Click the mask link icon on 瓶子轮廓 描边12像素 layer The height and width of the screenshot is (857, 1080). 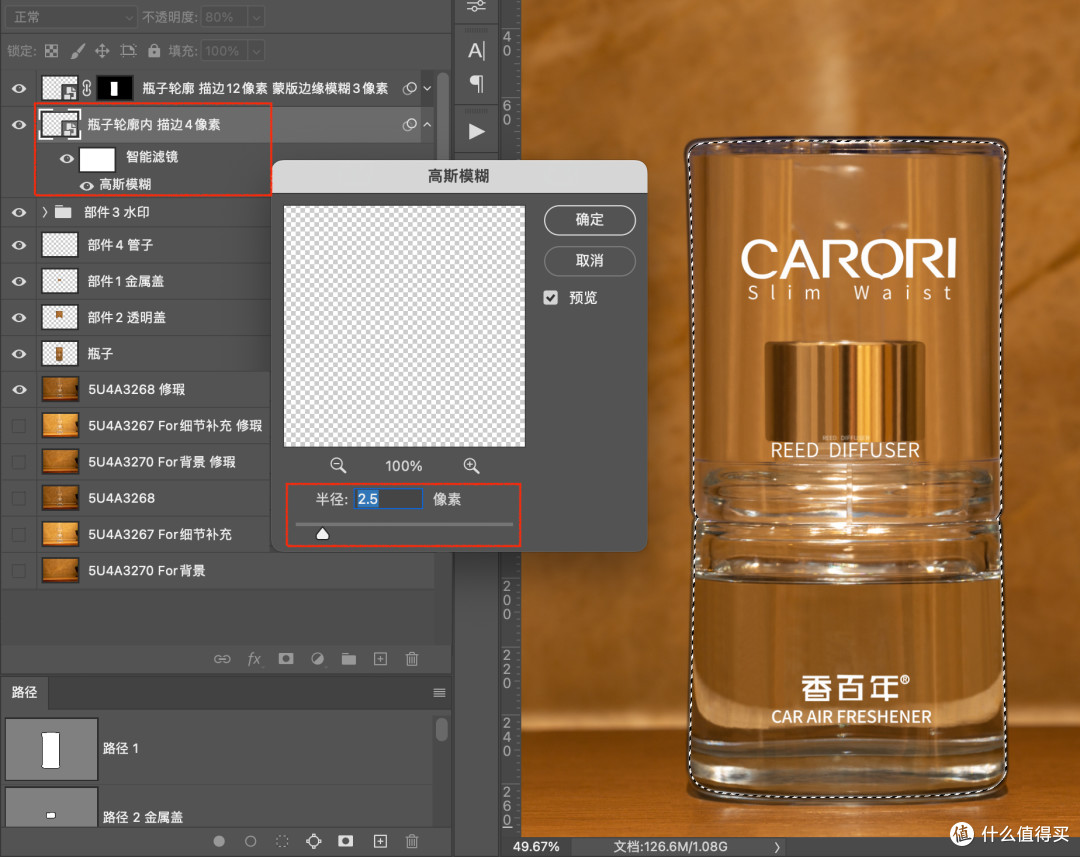(x=87, y=88)
